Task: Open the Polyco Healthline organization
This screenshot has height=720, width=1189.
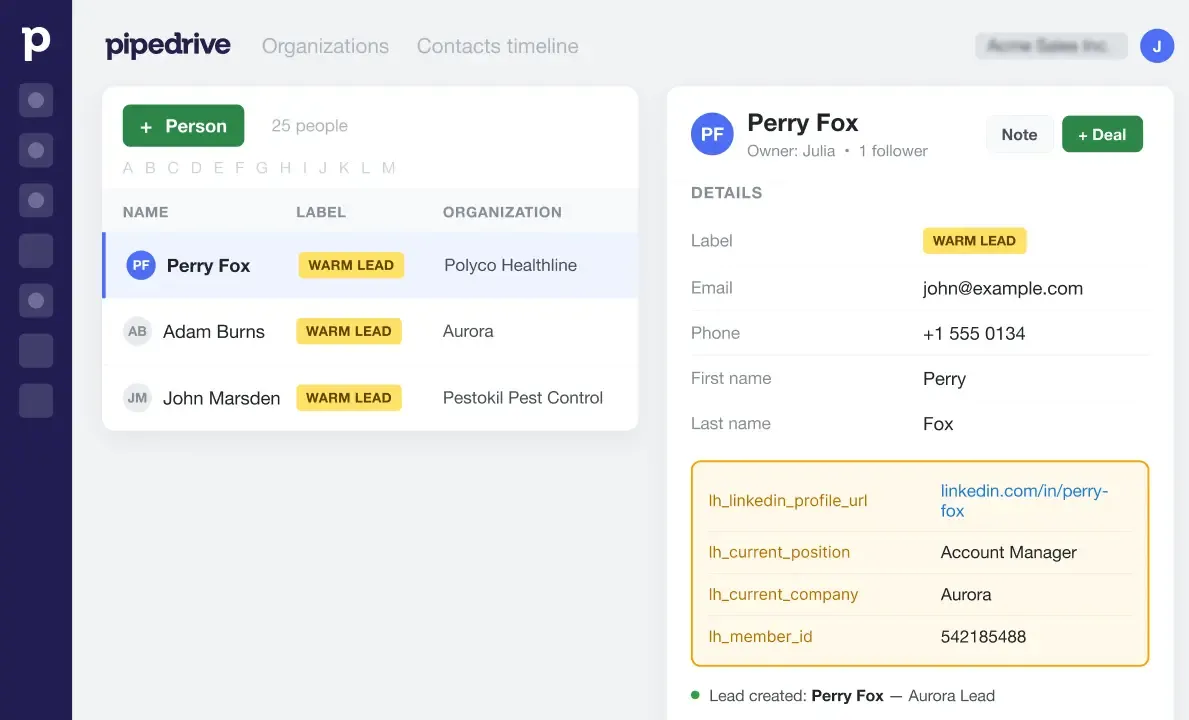Action: pyautogui.click(x=510, y=265)
